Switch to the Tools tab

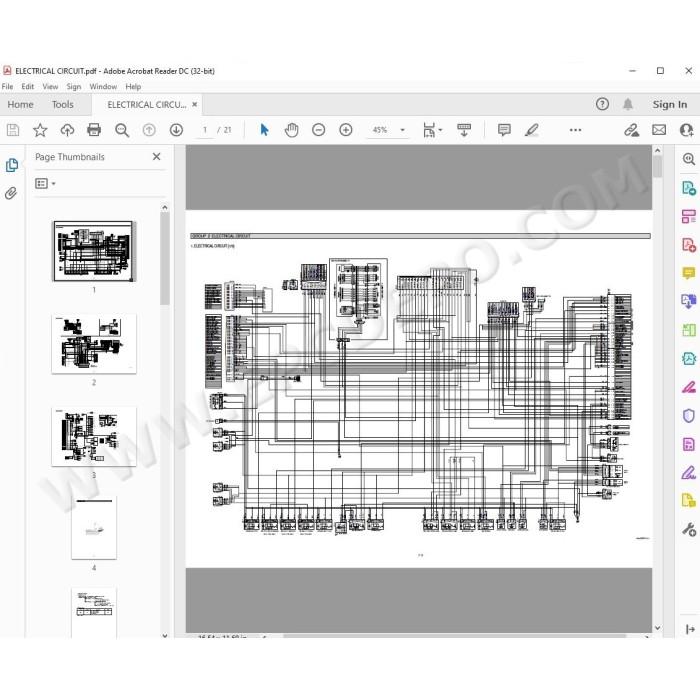[x=62, y=104]
